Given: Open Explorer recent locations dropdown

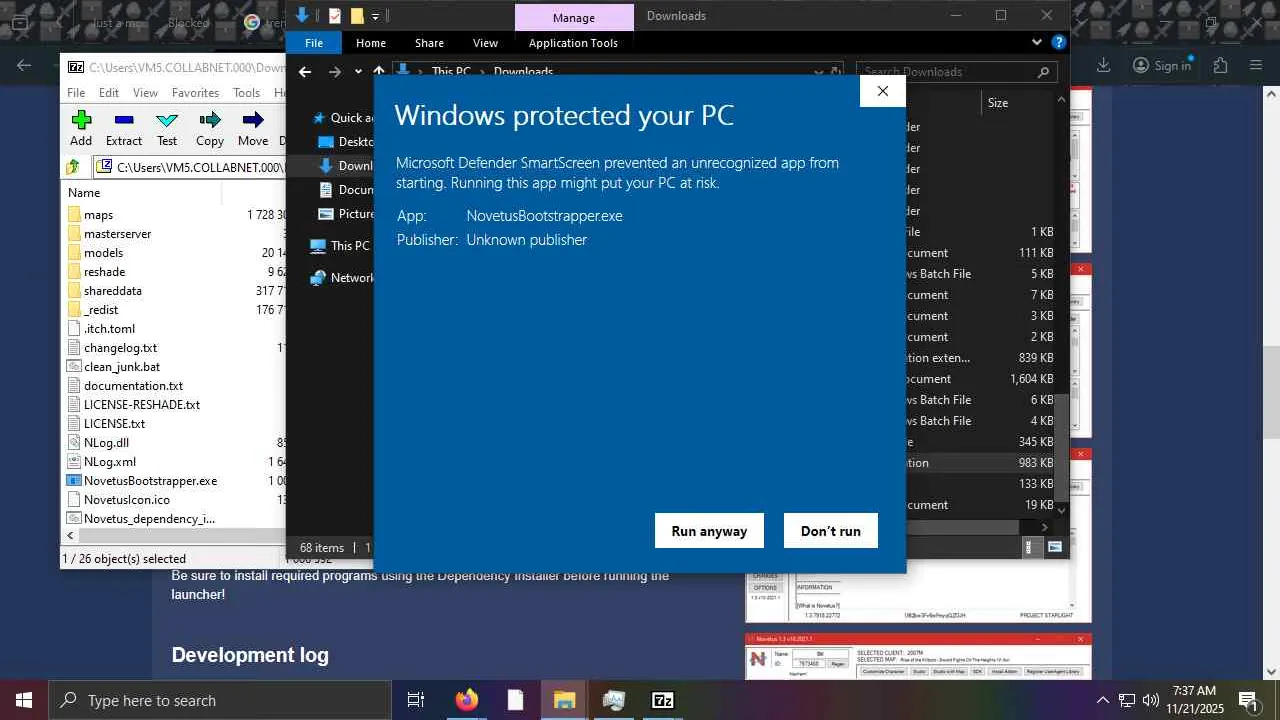Looking at the screenshot, I should 359,72.
